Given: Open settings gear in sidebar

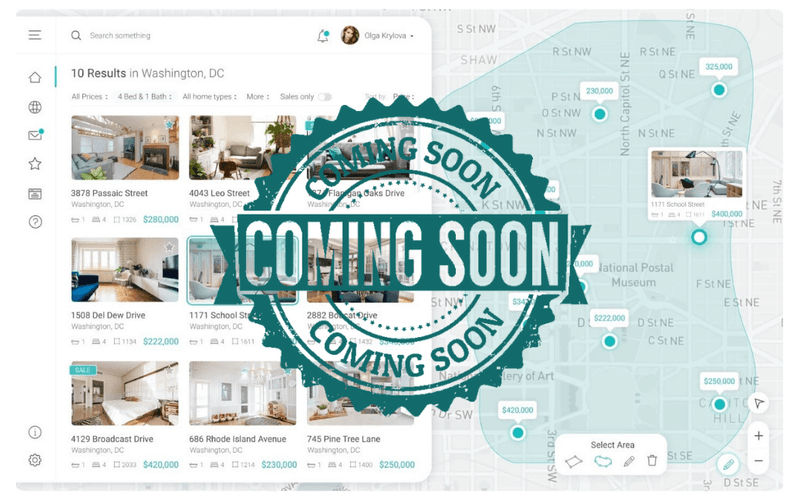Looking at the screenshot, I should (x=35, y=460).
